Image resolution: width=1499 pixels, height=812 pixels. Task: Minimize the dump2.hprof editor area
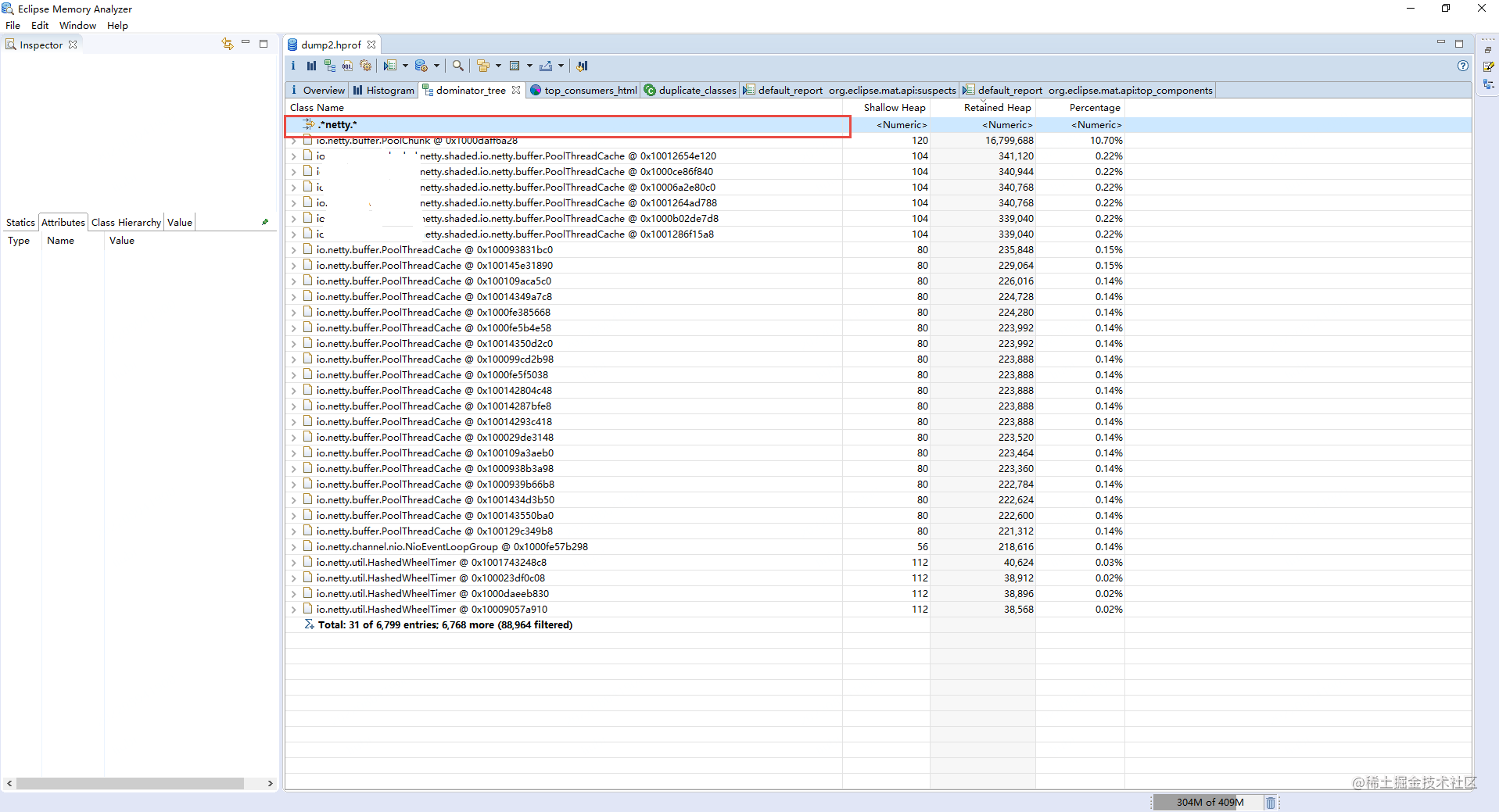click(x=1441, y=43)
